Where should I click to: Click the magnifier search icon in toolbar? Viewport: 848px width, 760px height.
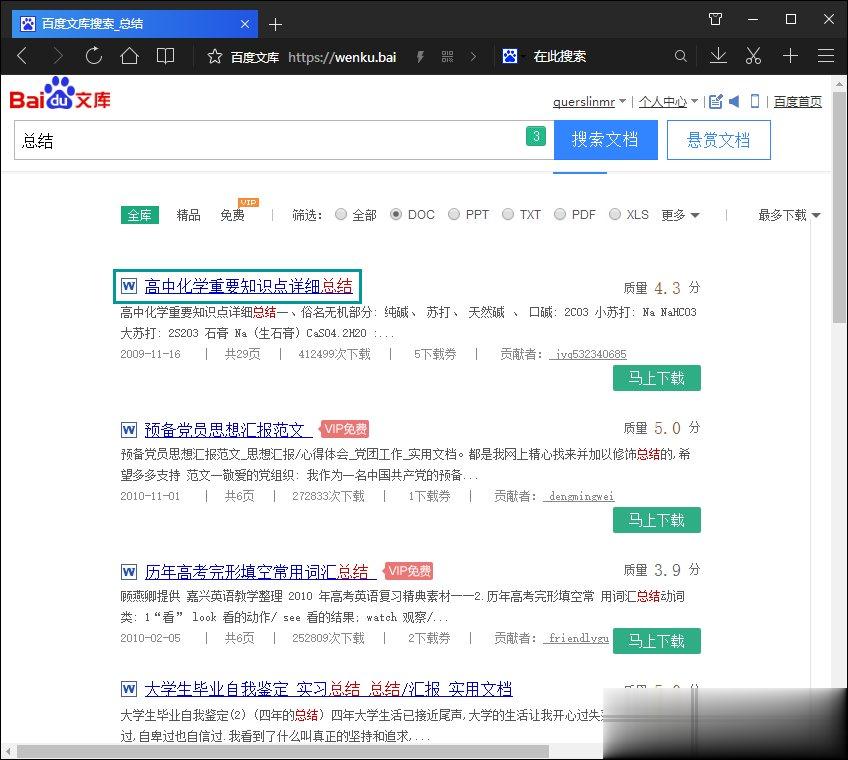tap(680, 56)
